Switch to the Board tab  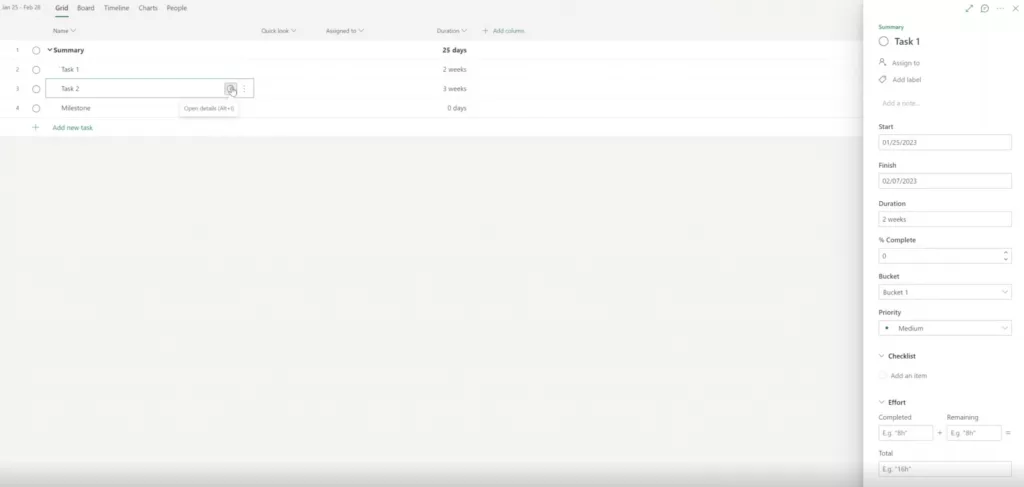click(x=86, y=8)
